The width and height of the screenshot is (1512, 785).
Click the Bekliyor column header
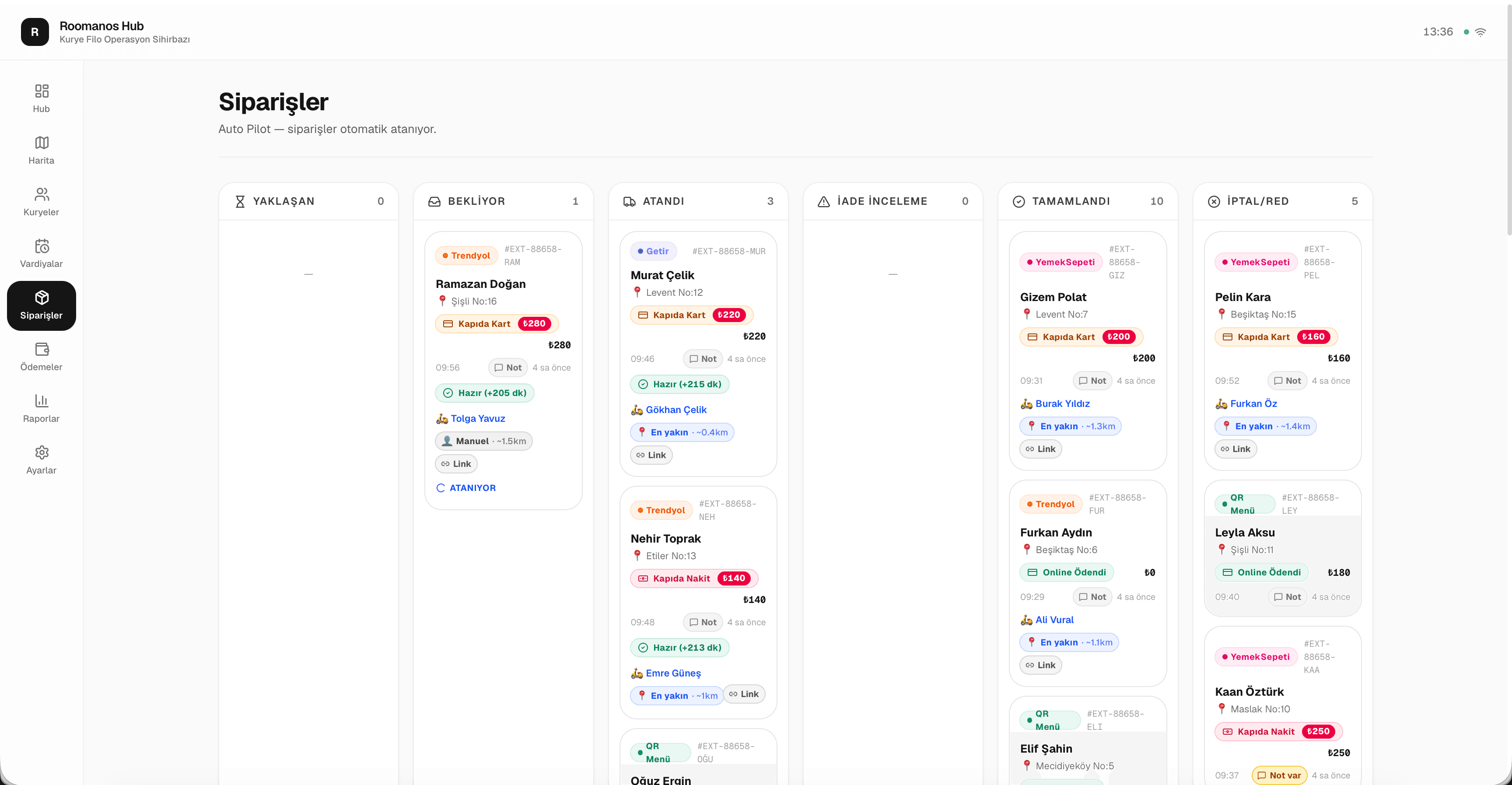503,201
